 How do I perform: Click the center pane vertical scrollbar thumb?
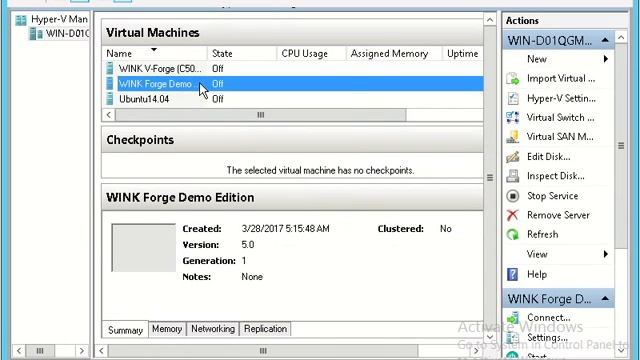point(490,178)
